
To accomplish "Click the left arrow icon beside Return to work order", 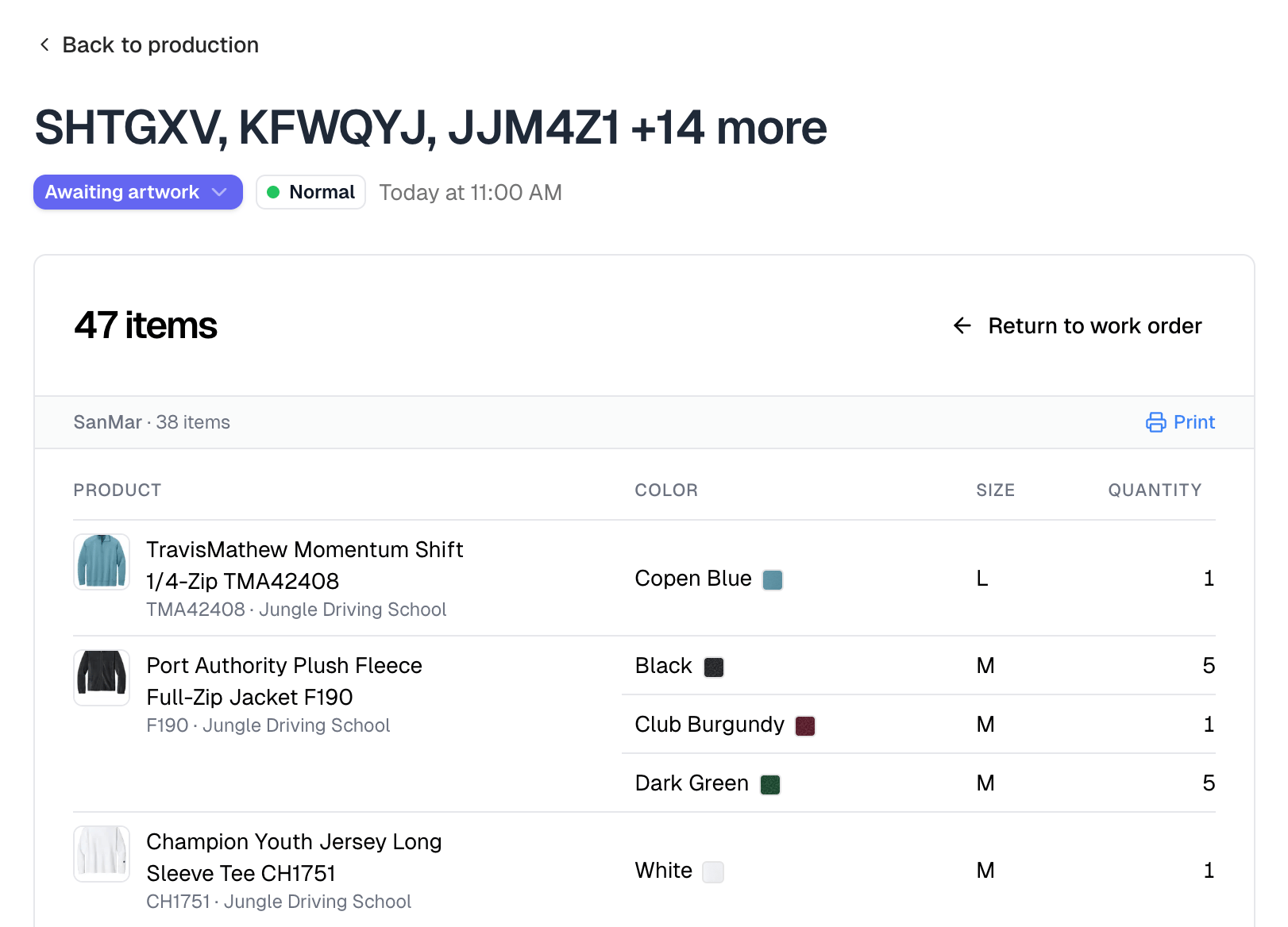I will pyautogui.click(x=962, y=325).
